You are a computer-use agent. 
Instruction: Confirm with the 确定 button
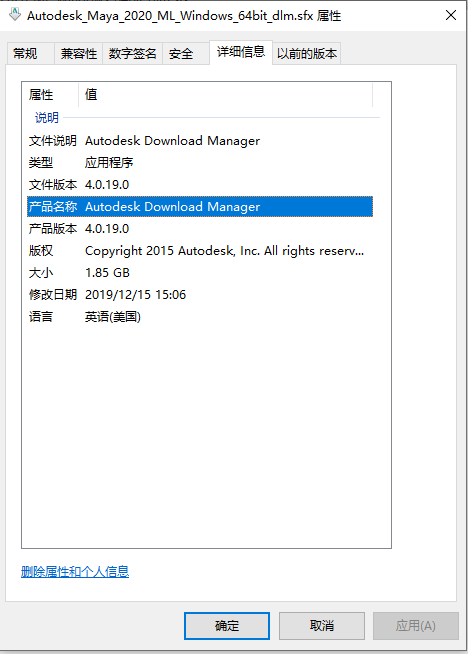pos(227,626)
